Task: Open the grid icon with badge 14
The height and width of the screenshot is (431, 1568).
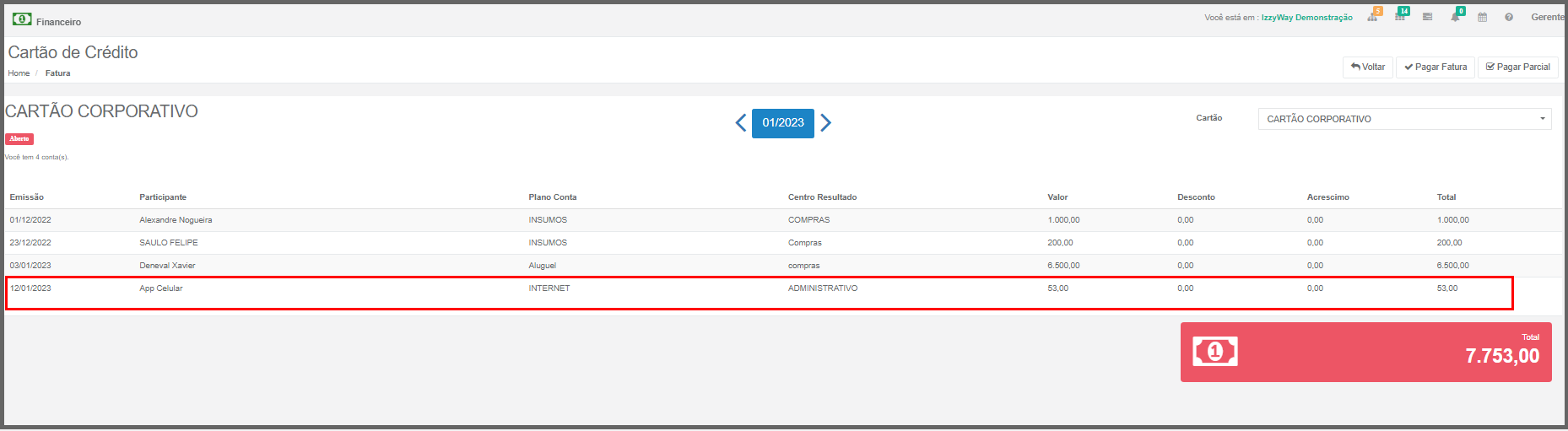Action: [x=1401, y=16]
